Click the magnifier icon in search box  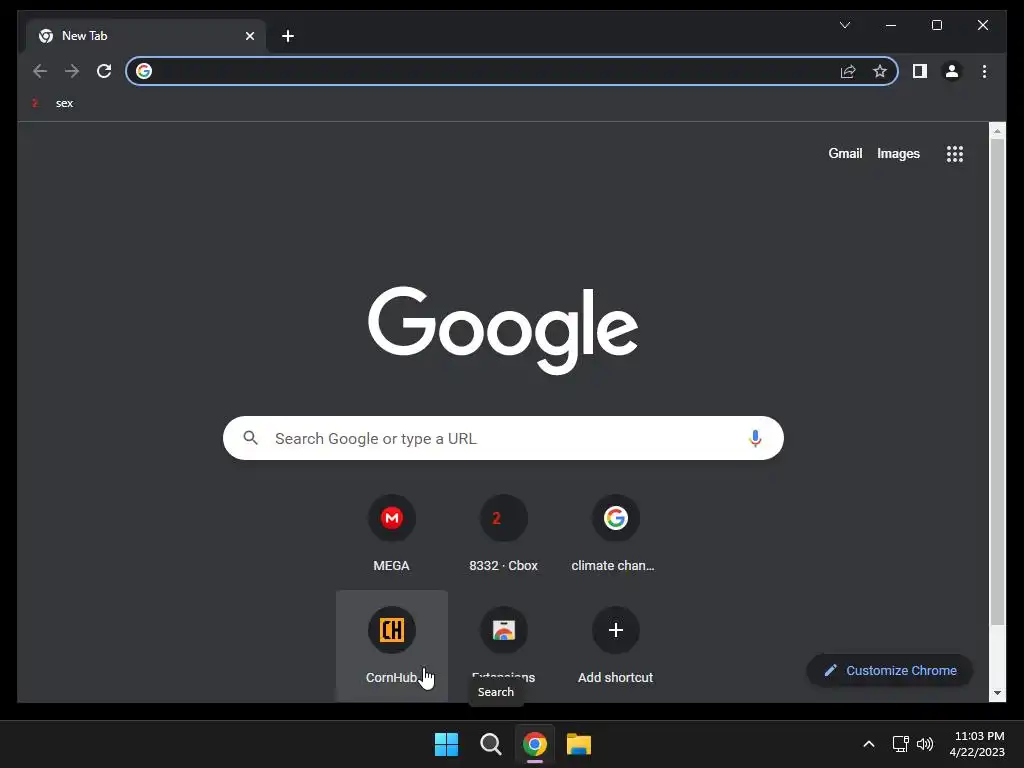[x=251, y=438]
